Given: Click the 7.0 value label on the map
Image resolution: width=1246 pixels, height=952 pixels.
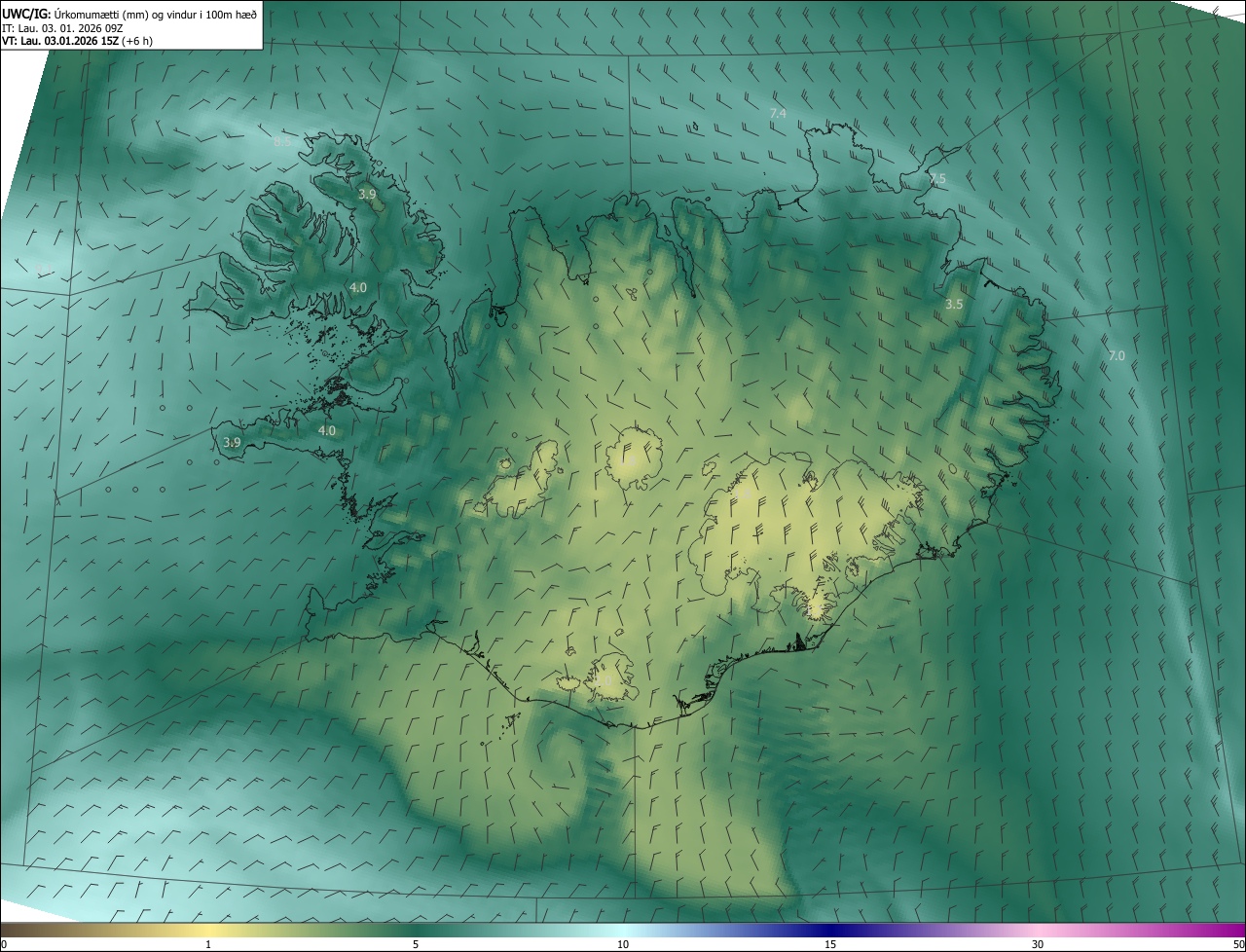Looking at the screenshot, I should tap(1117, 356).
